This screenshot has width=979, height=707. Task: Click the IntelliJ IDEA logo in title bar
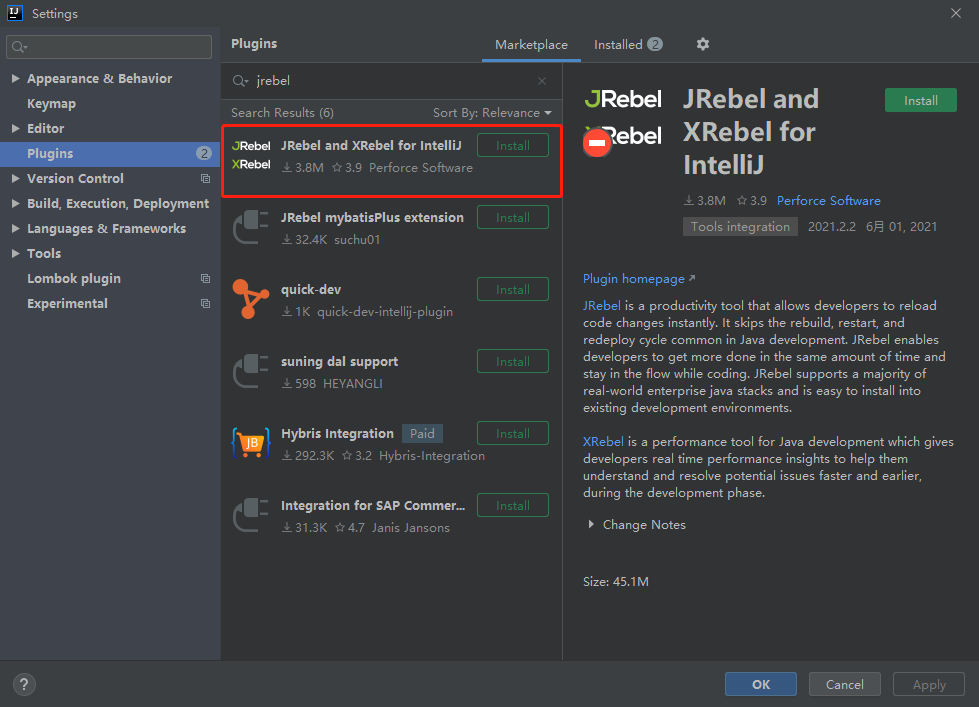pos(14,12)
